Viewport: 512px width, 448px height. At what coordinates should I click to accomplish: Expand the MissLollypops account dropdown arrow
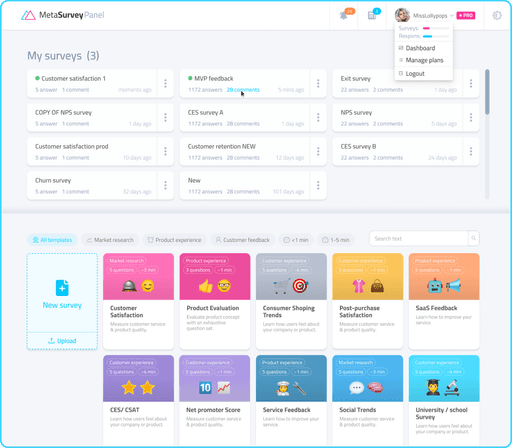[452, 15]
